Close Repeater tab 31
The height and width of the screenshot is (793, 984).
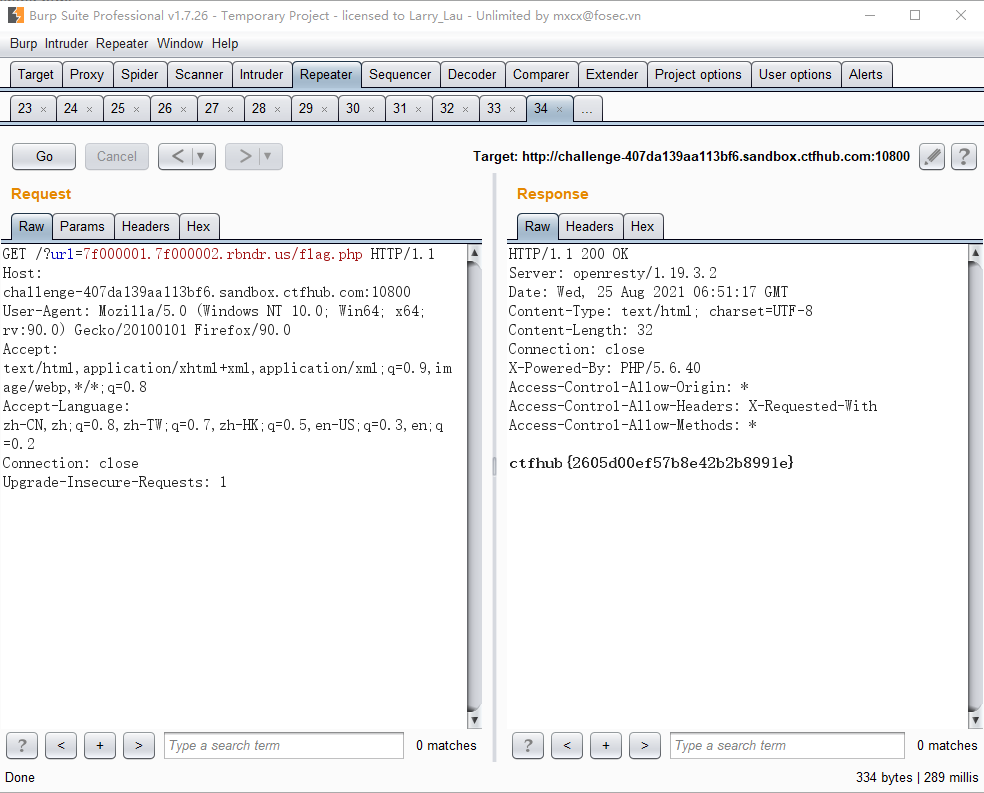(419, 109)
